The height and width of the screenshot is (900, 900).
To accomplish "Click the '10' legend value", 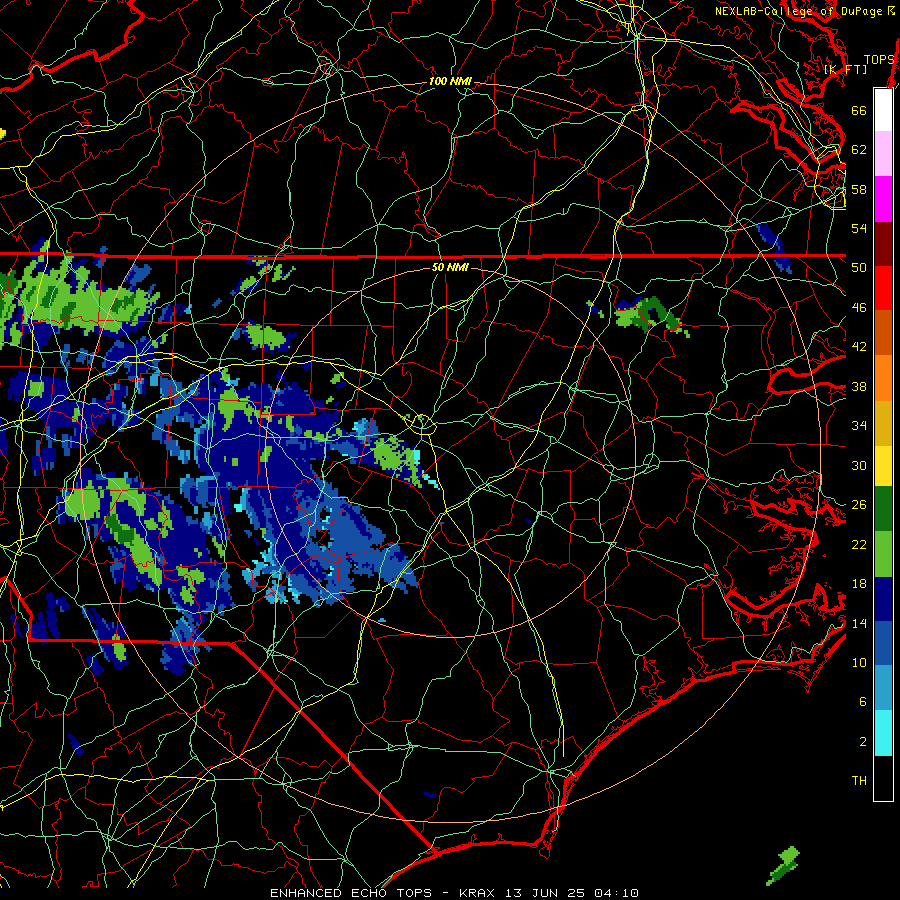I will pyautogui.click(x=859, y=663).
